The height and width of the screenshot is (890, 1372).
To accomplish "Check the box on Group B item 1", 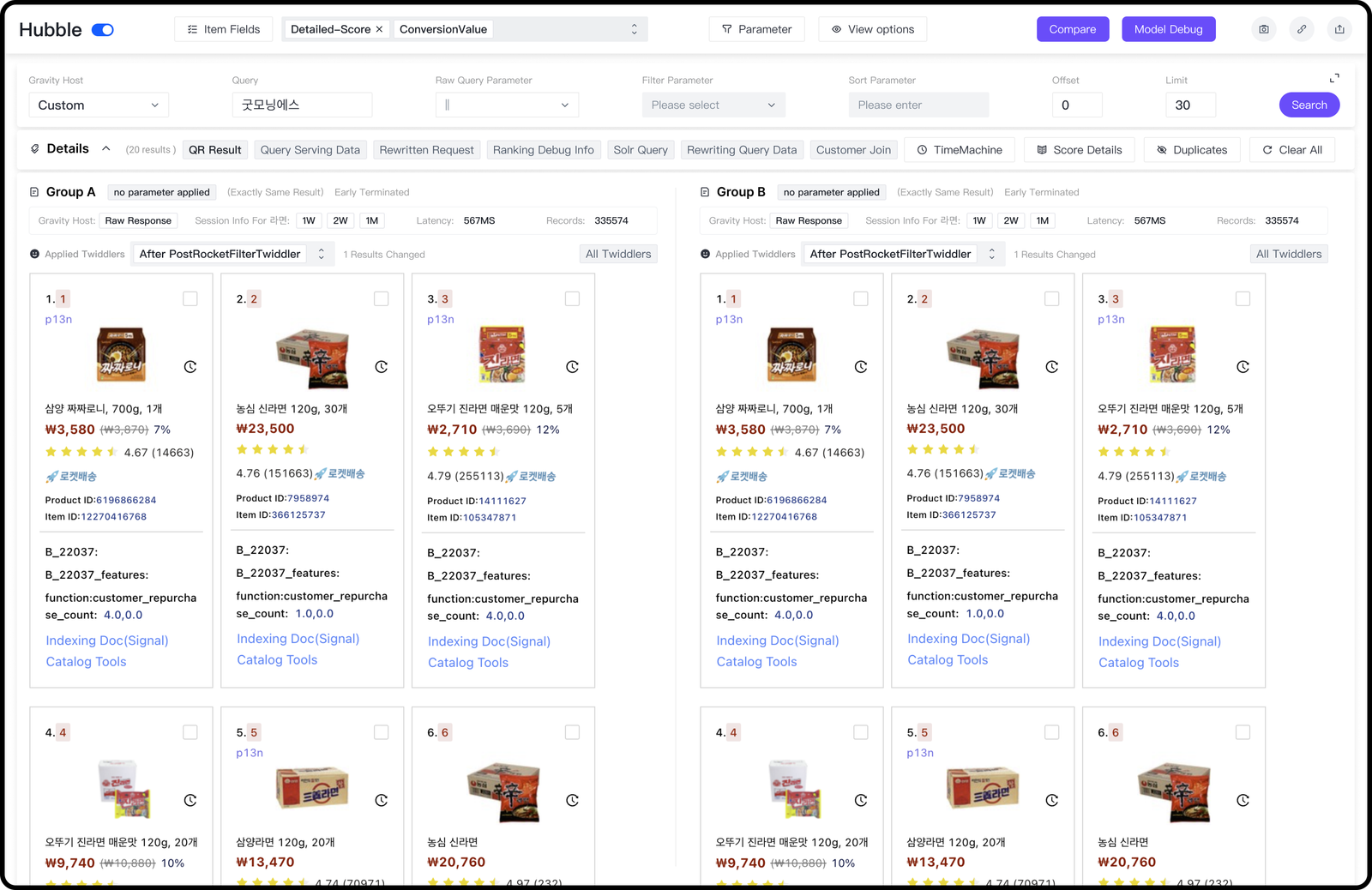I will click(861, 298).
